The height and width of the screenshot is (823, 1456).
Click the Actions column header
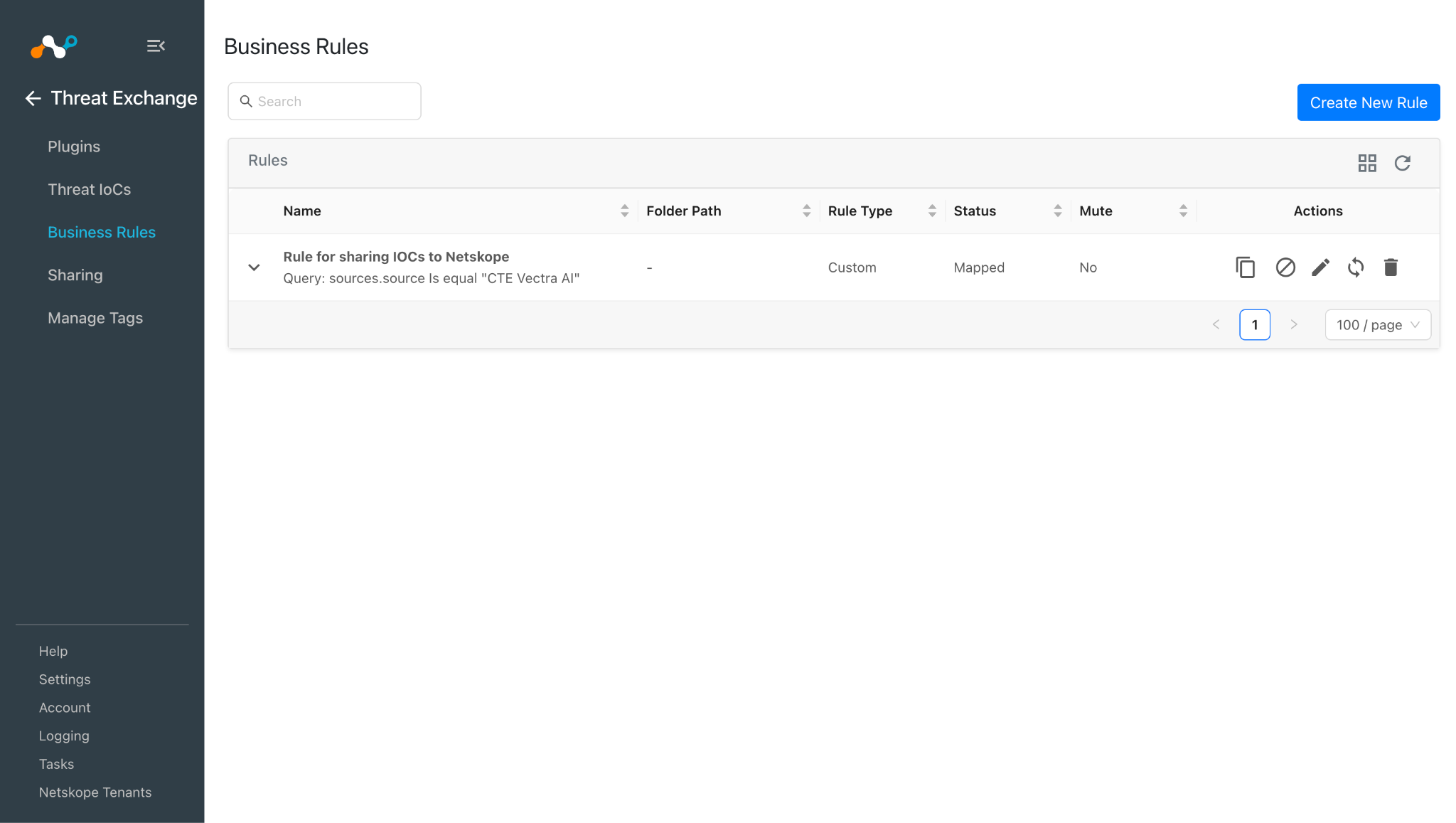point(1318,211)
